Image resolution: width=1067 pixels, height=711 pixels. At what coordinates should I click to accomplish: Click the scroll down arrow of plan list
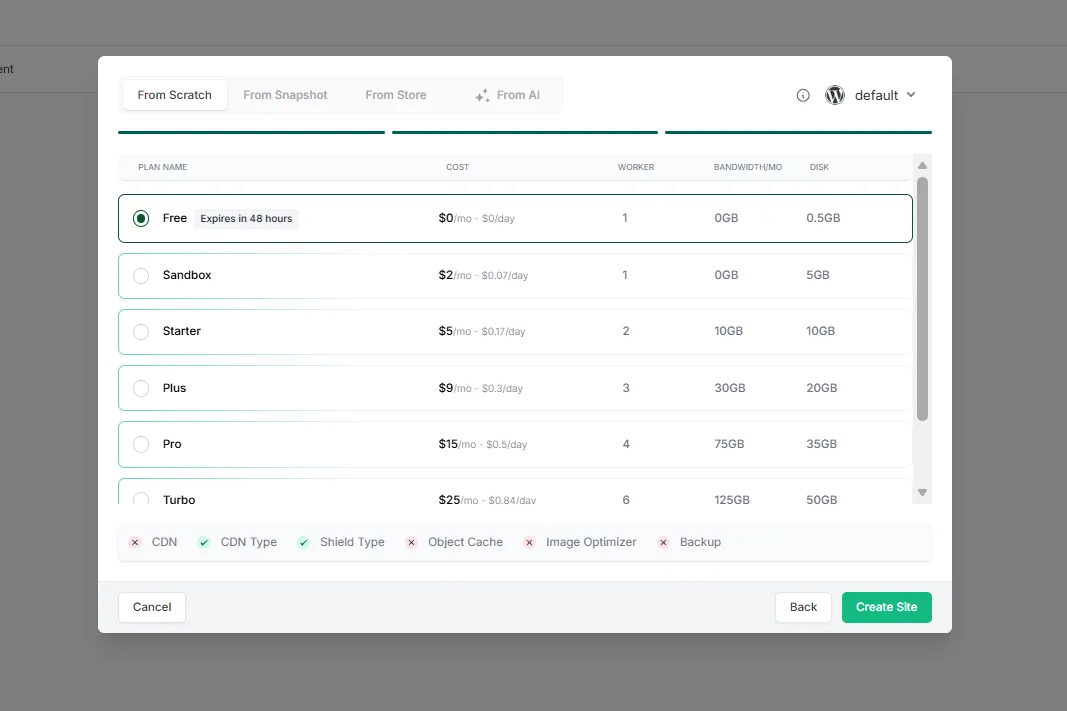(x=922, y=493)
